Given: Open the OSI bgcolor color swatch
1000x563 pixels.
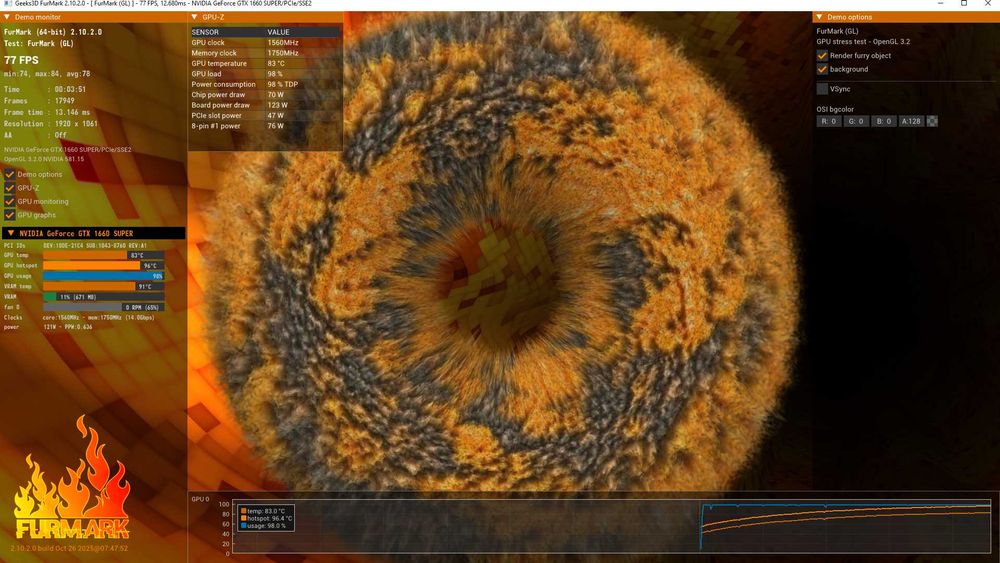Looking at the screenshot, I should pyautogui.click(x=932, y=121).
